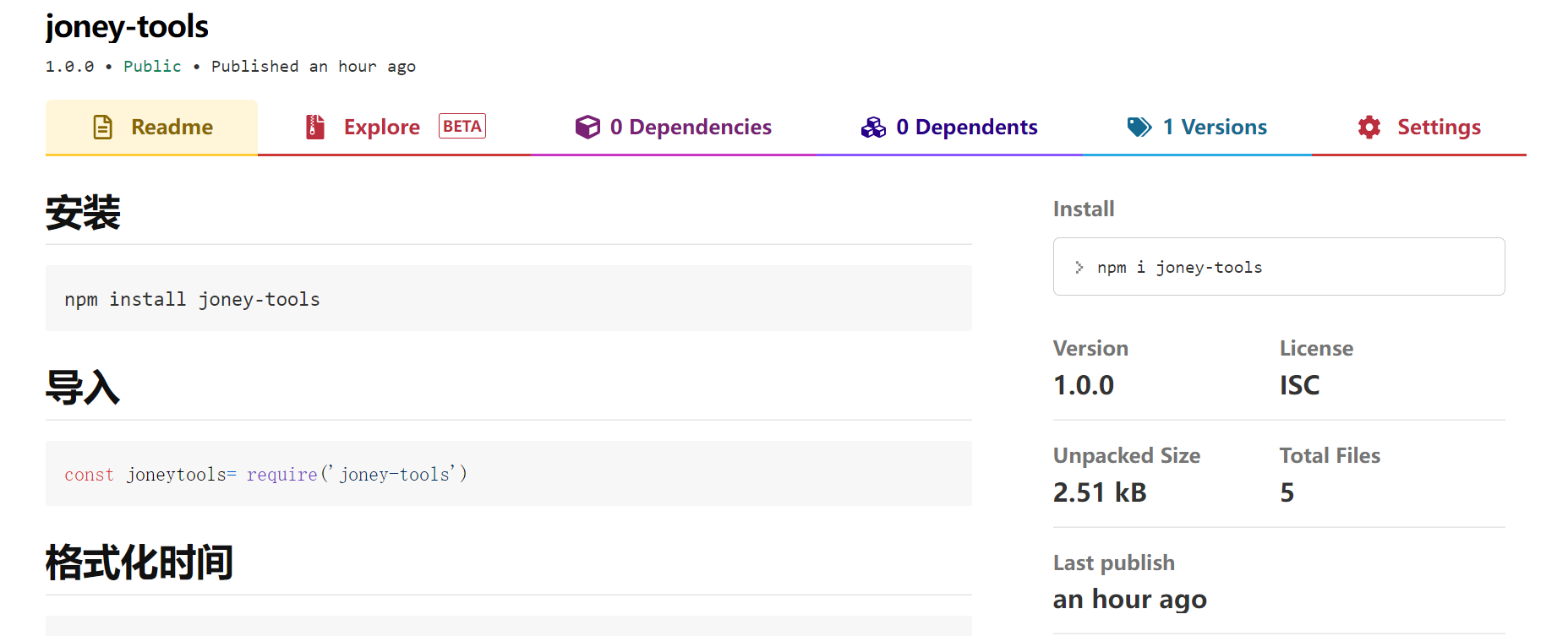Click the 'npm install joney-tools' code block

[509, 298]
